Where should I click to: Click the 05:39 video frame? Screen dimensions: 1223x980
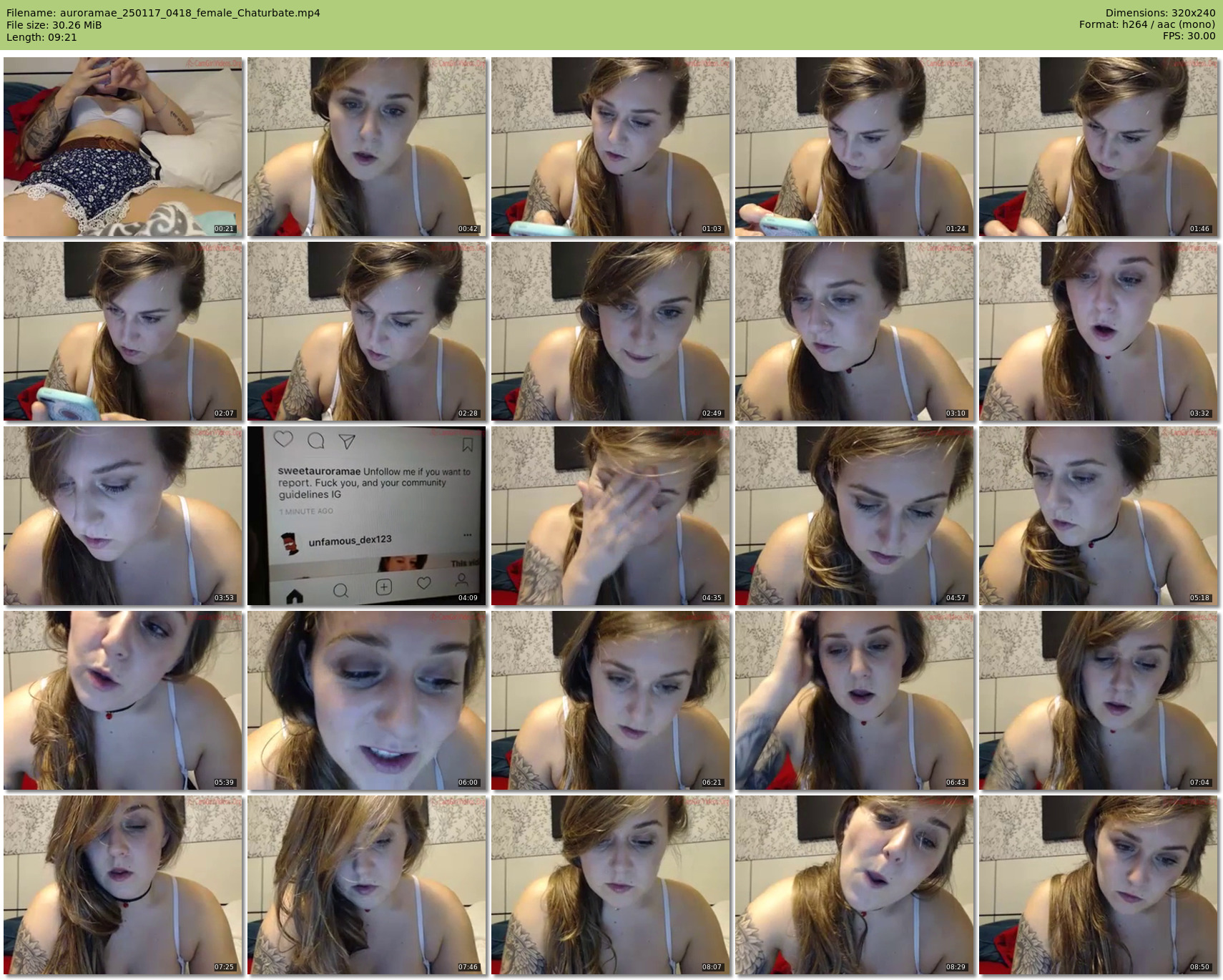[x=123, y=700]
